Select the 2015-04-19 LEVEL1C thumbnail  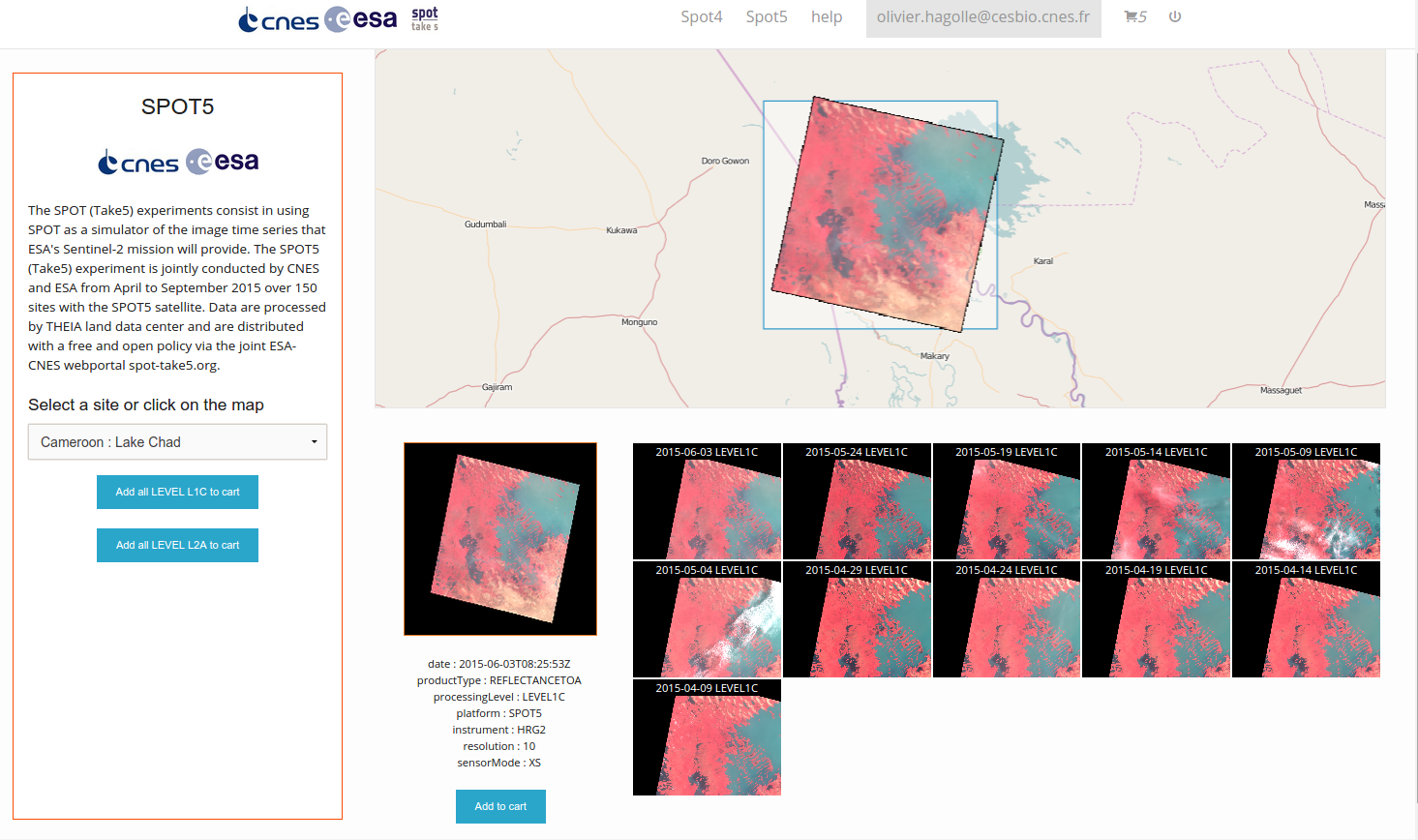[1157, 619]
